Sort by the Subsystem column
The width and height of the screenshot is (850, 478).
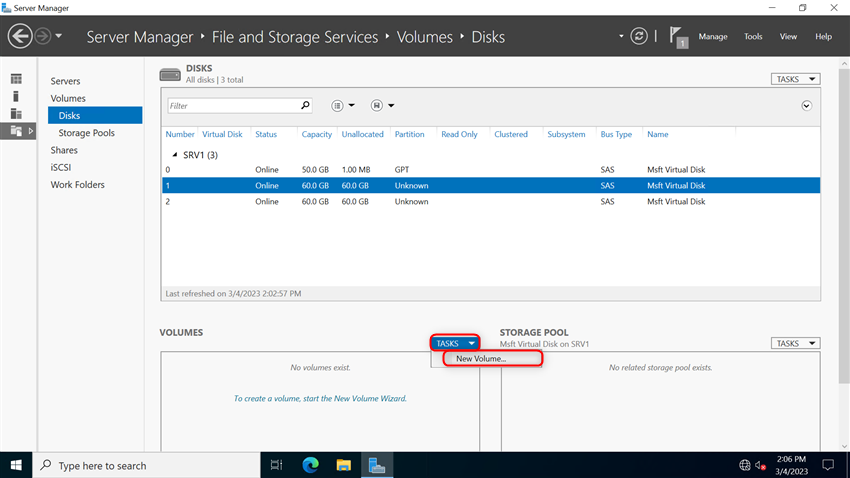[x=566, y=134]
